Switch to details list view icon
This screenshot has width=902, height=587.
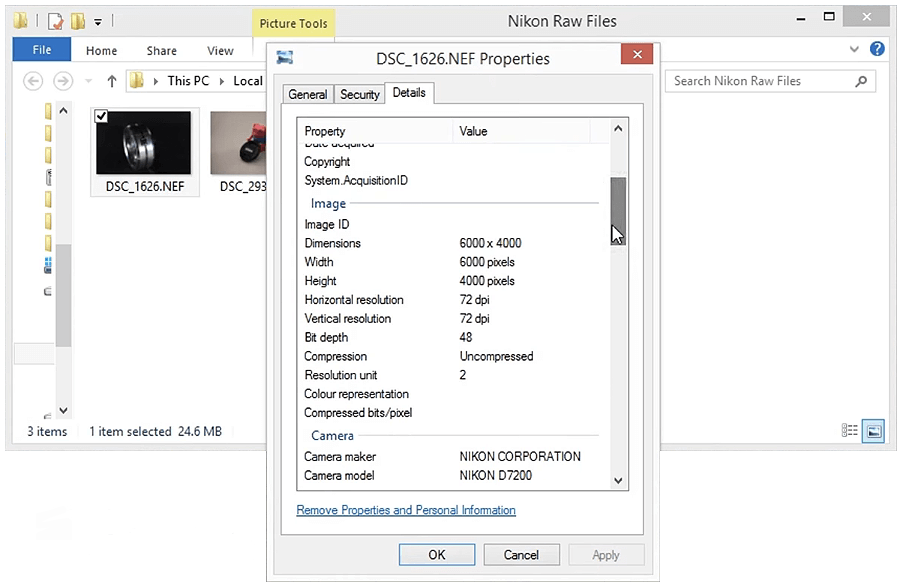850,431
